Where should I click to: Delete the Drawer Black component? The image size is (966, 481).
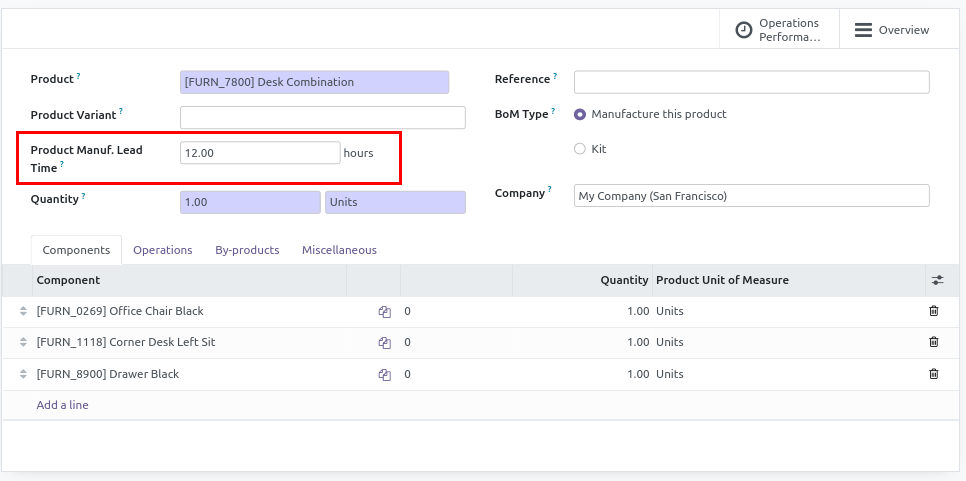pyautogui.click(x=933, y=374)
